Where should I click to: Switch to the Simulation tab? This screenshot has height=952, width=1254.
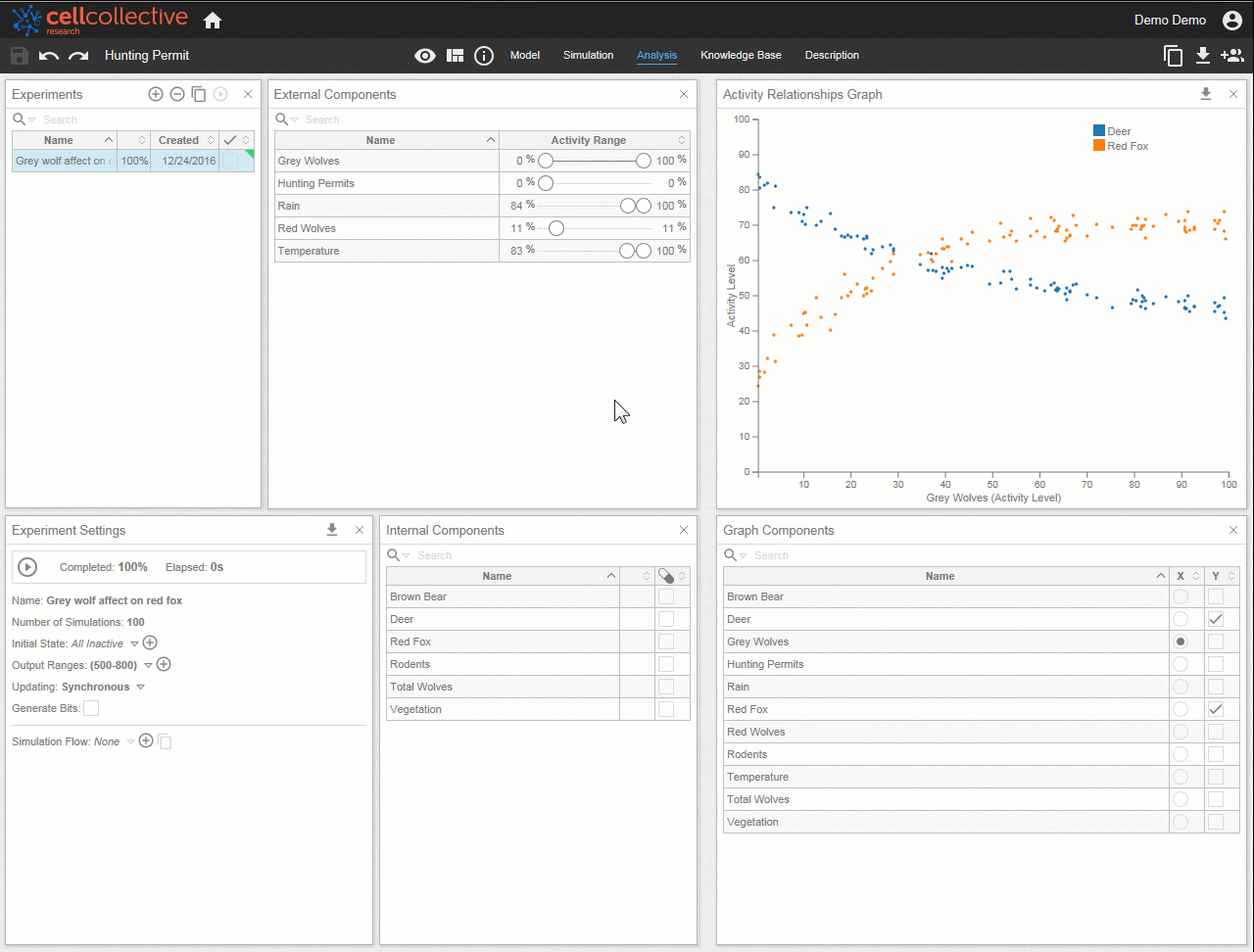pos(588,55)
